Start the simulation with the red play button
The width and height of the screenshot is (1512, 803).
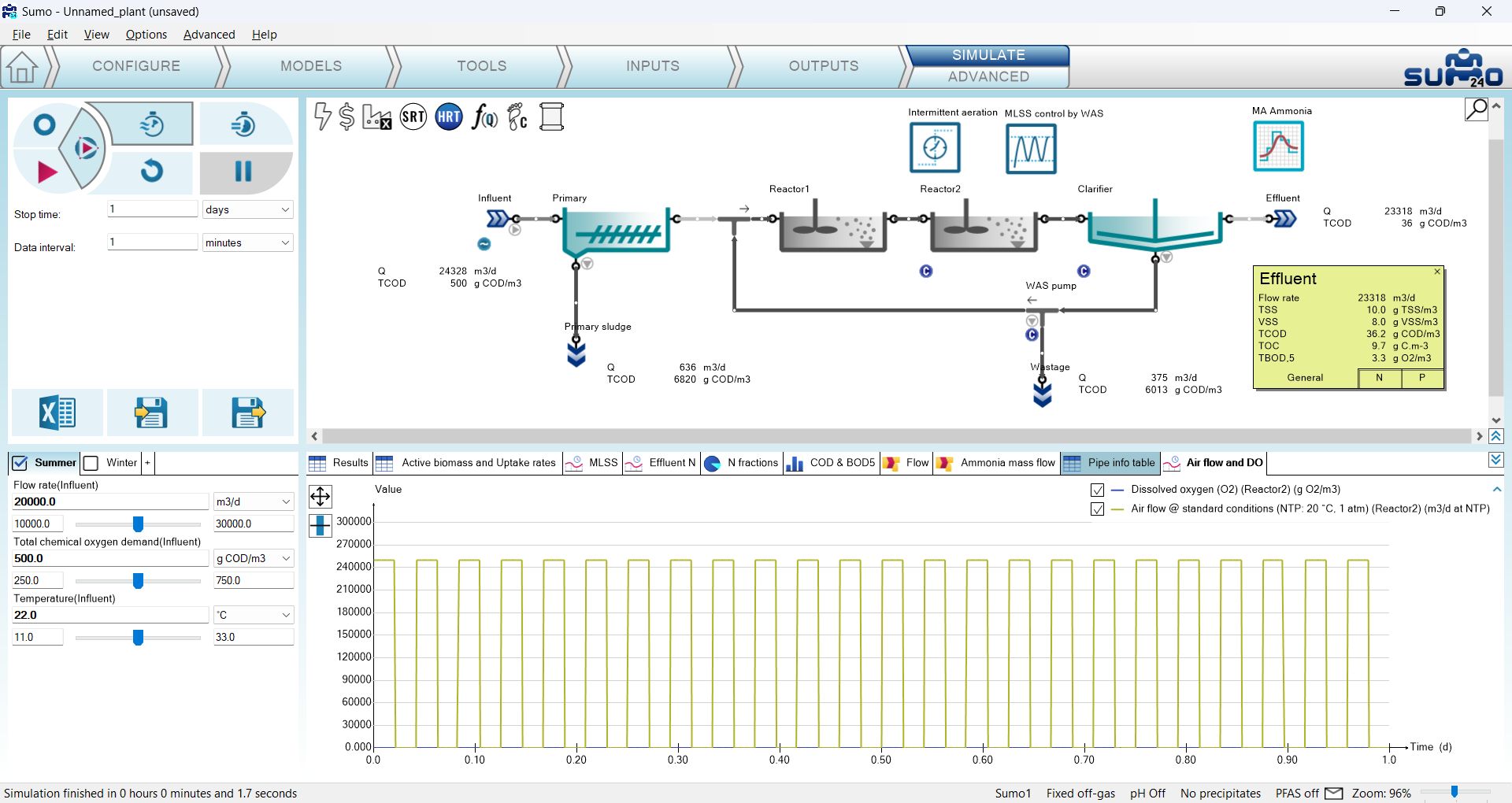[46, 172]
